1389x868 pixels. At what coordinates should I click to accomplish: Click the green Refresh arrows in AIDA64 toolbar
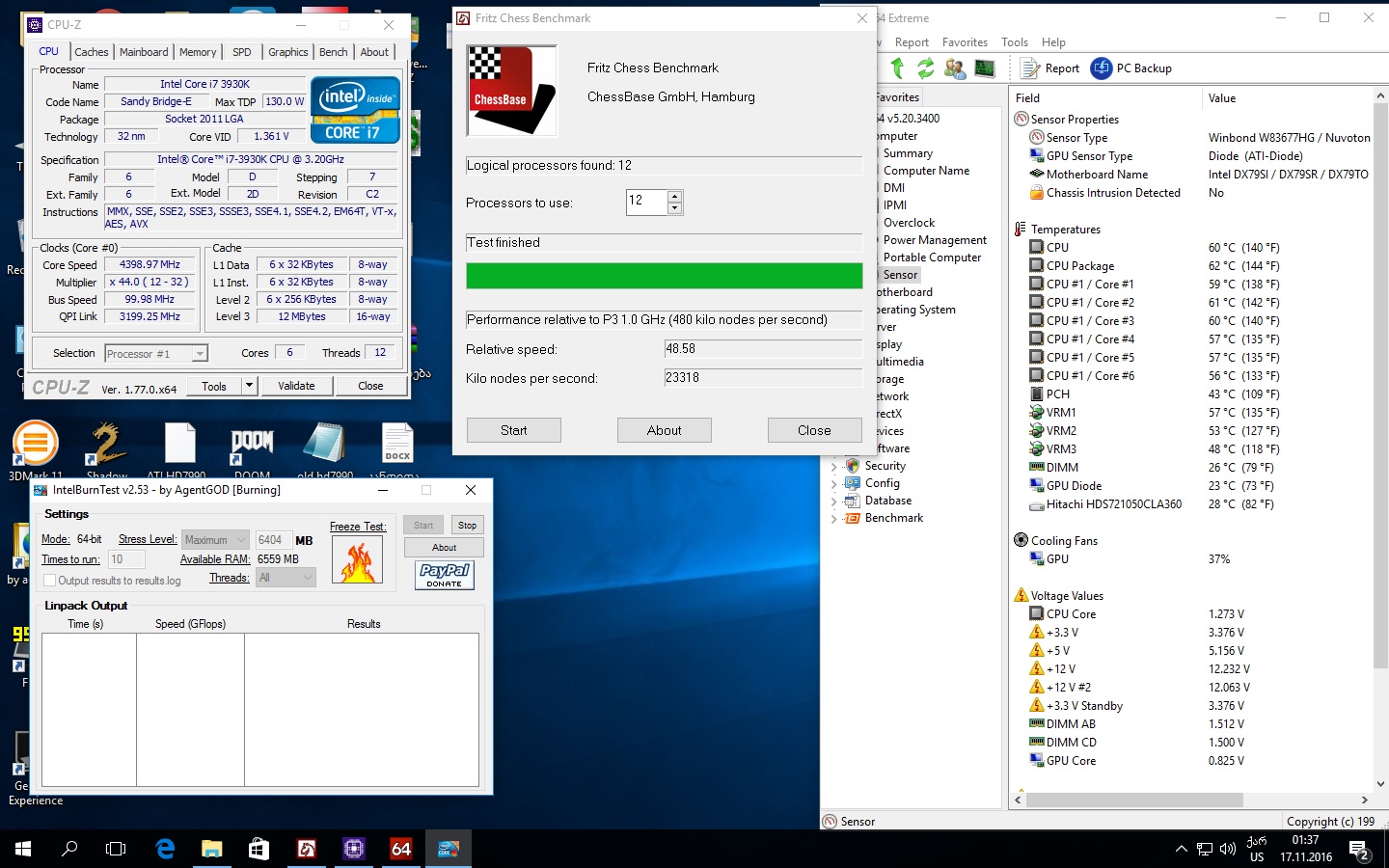[x=926, y=68]
